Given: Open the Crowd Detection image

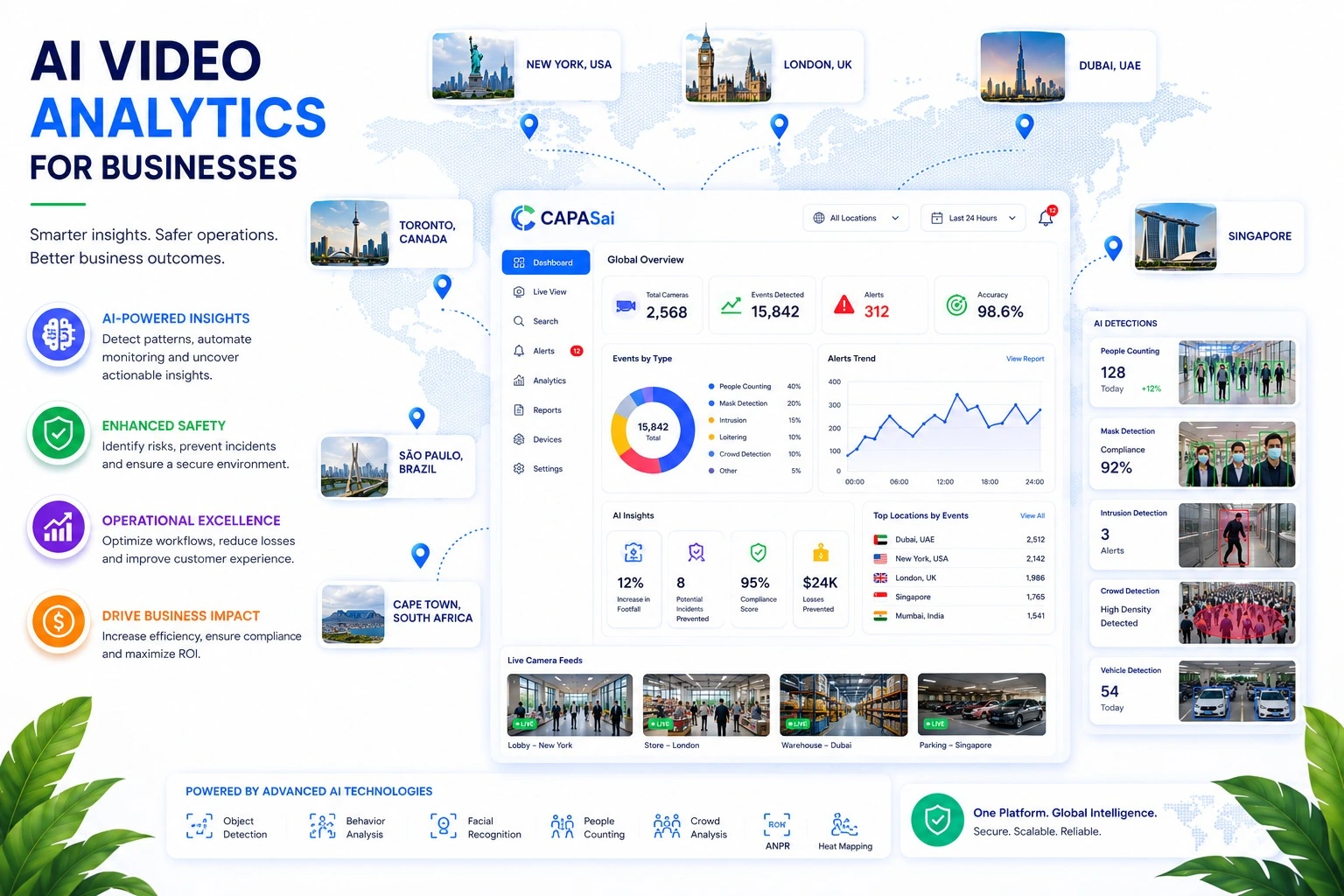Looking at the screenshot, I should click(x=1236, y=613).
